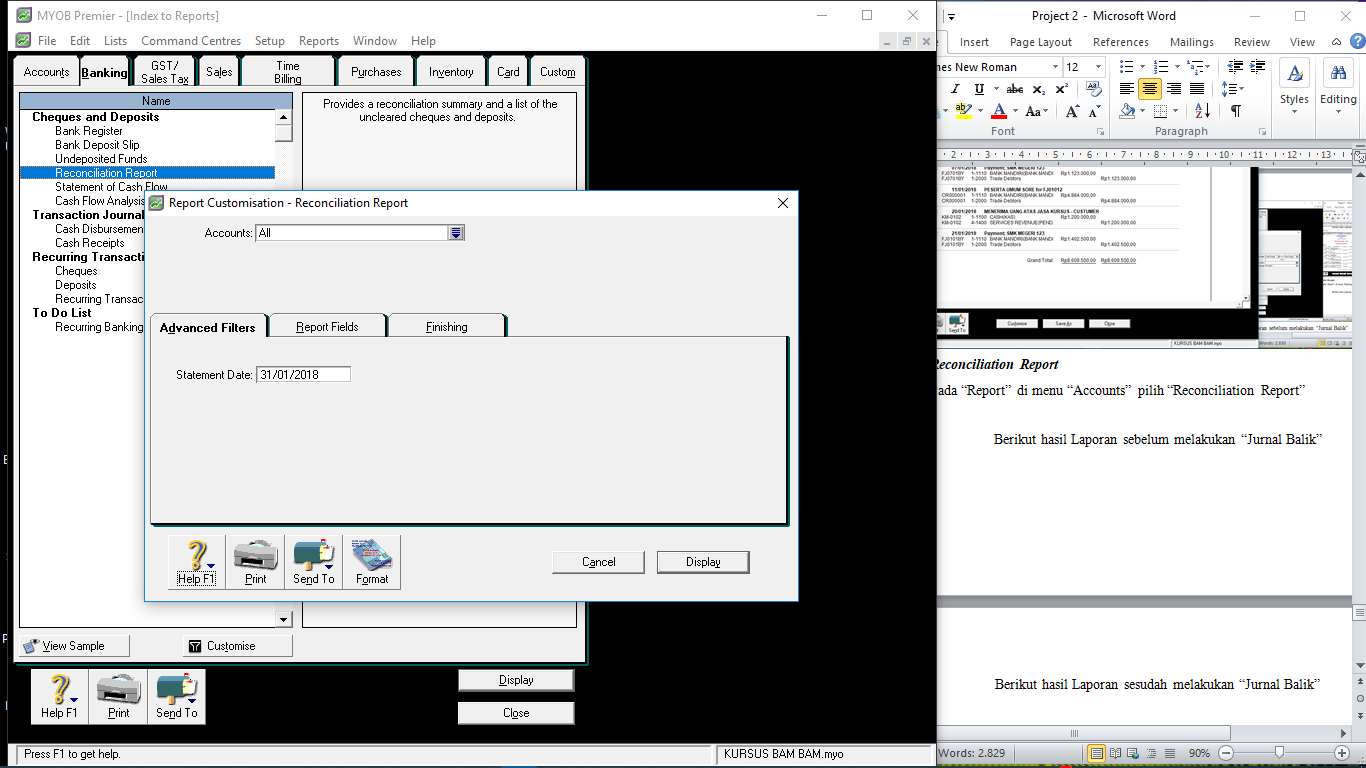Click the Print icon in Index to Reports window
Image resolution: width=1366 pixels, height=768 pixels.
pyautogui.click(x=119, y=696)
